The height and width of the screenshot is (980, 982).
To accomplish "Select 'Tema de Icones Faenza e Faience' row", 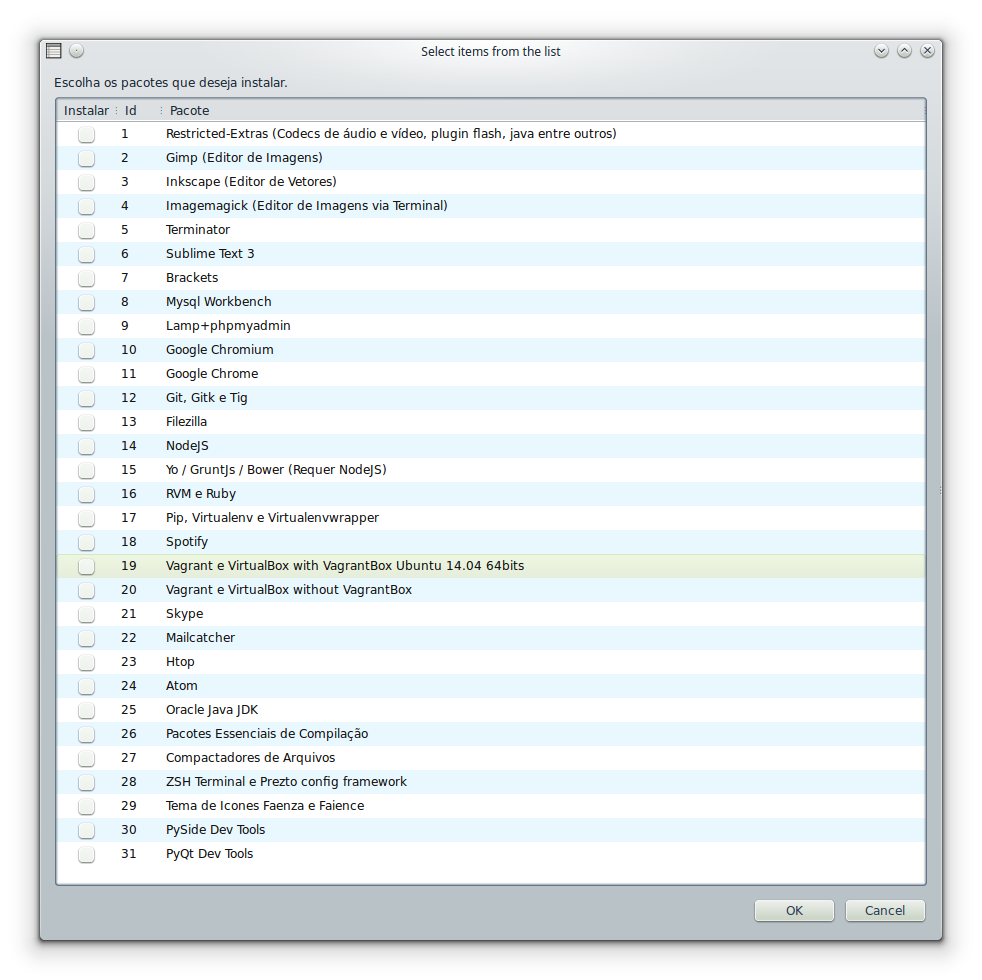I will pyautogui.click(x=491, y=806).
